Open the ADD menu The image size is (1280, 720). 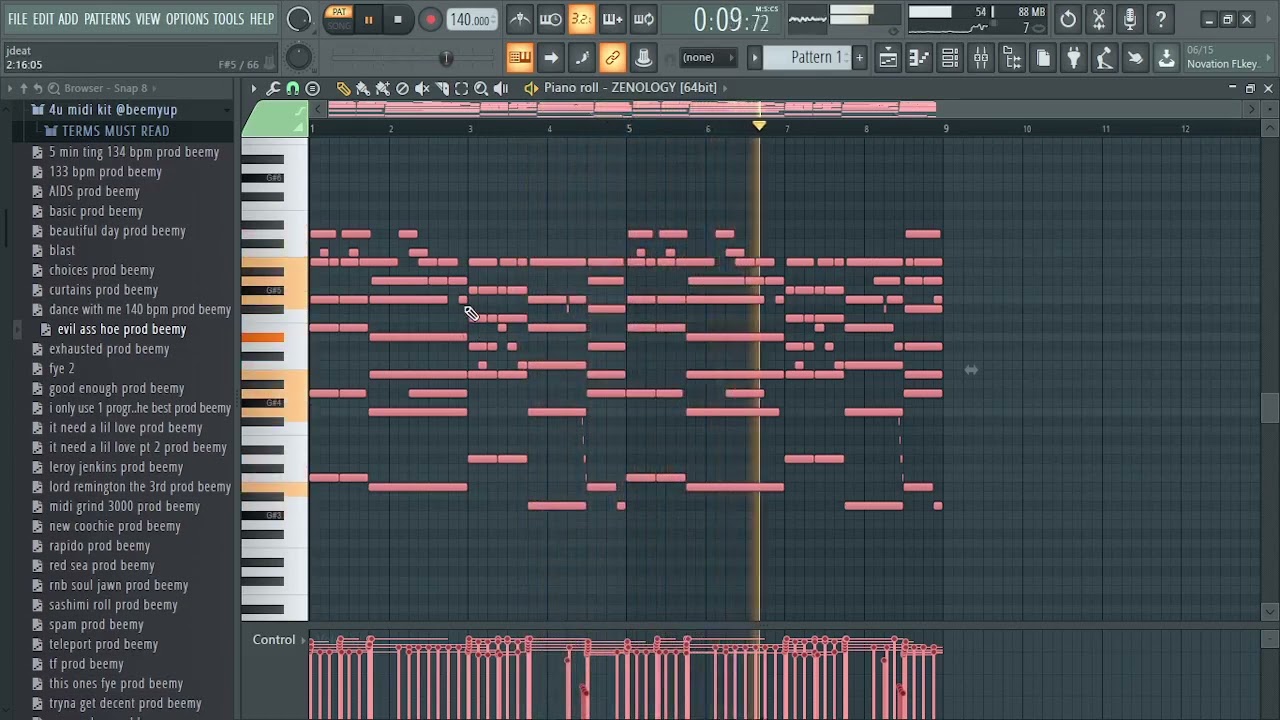pos(68,19)
